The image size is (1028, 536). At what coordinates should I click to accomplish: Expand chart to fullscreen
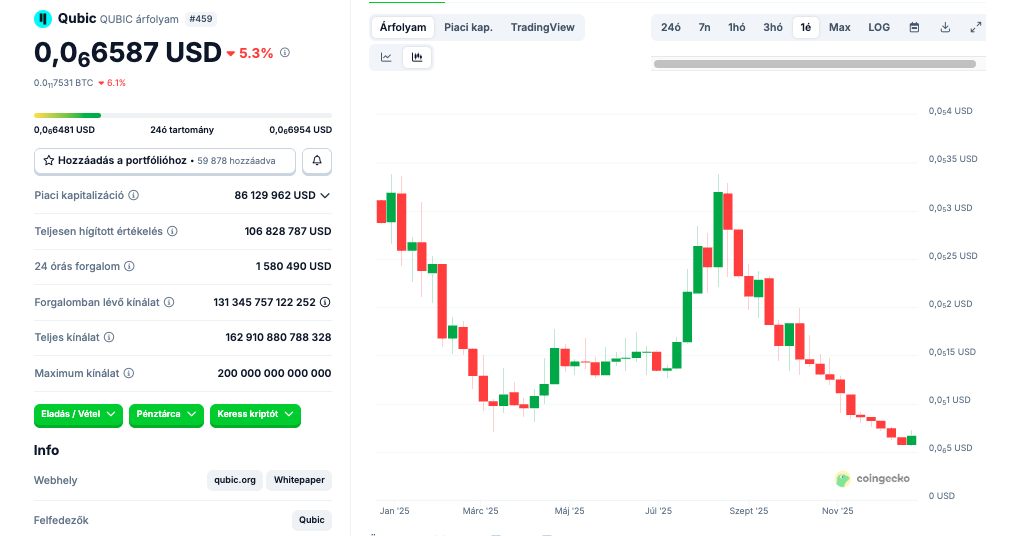click(x=976, y=28)
